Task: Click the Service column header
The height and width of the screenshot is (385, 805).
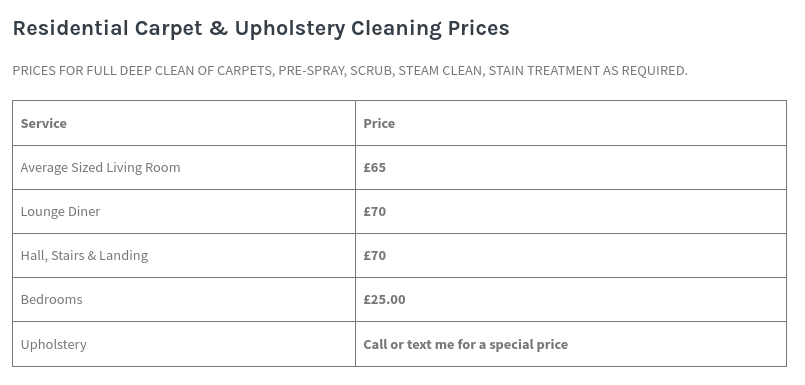Action: (x=184, y=123)
